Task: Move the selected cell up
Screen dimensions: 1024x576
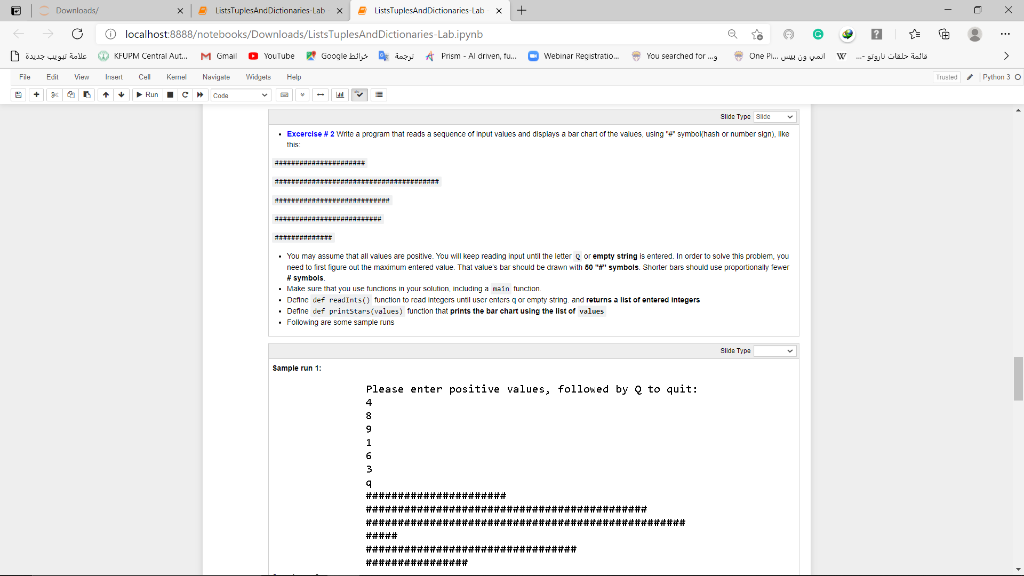Action: coord(108,94)
